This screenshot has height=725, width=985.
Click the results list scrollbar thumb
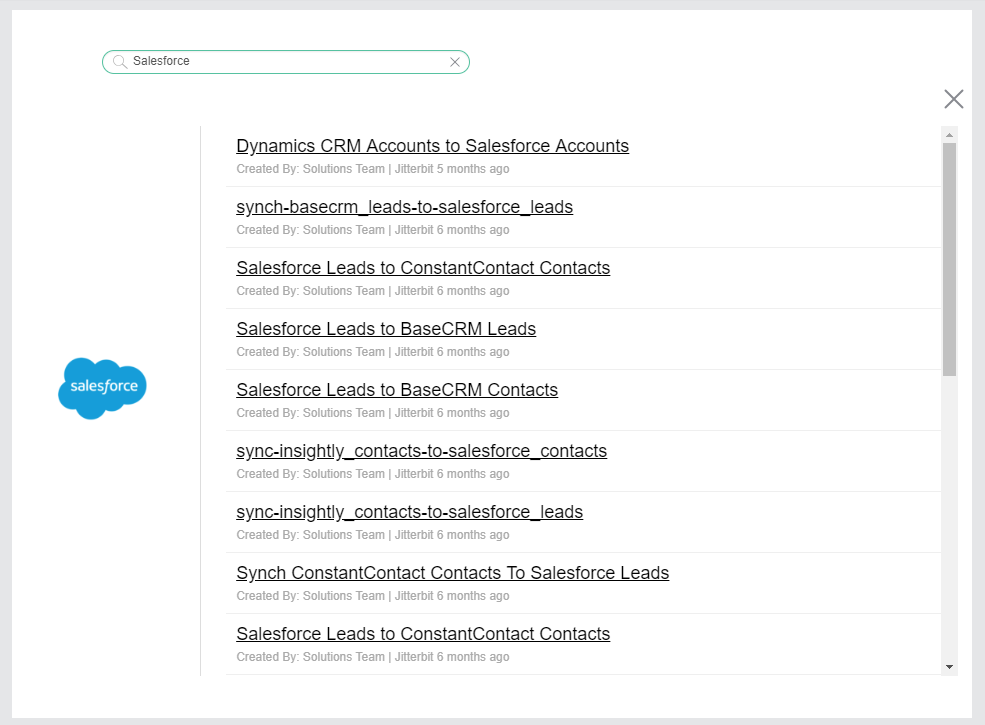949,258
